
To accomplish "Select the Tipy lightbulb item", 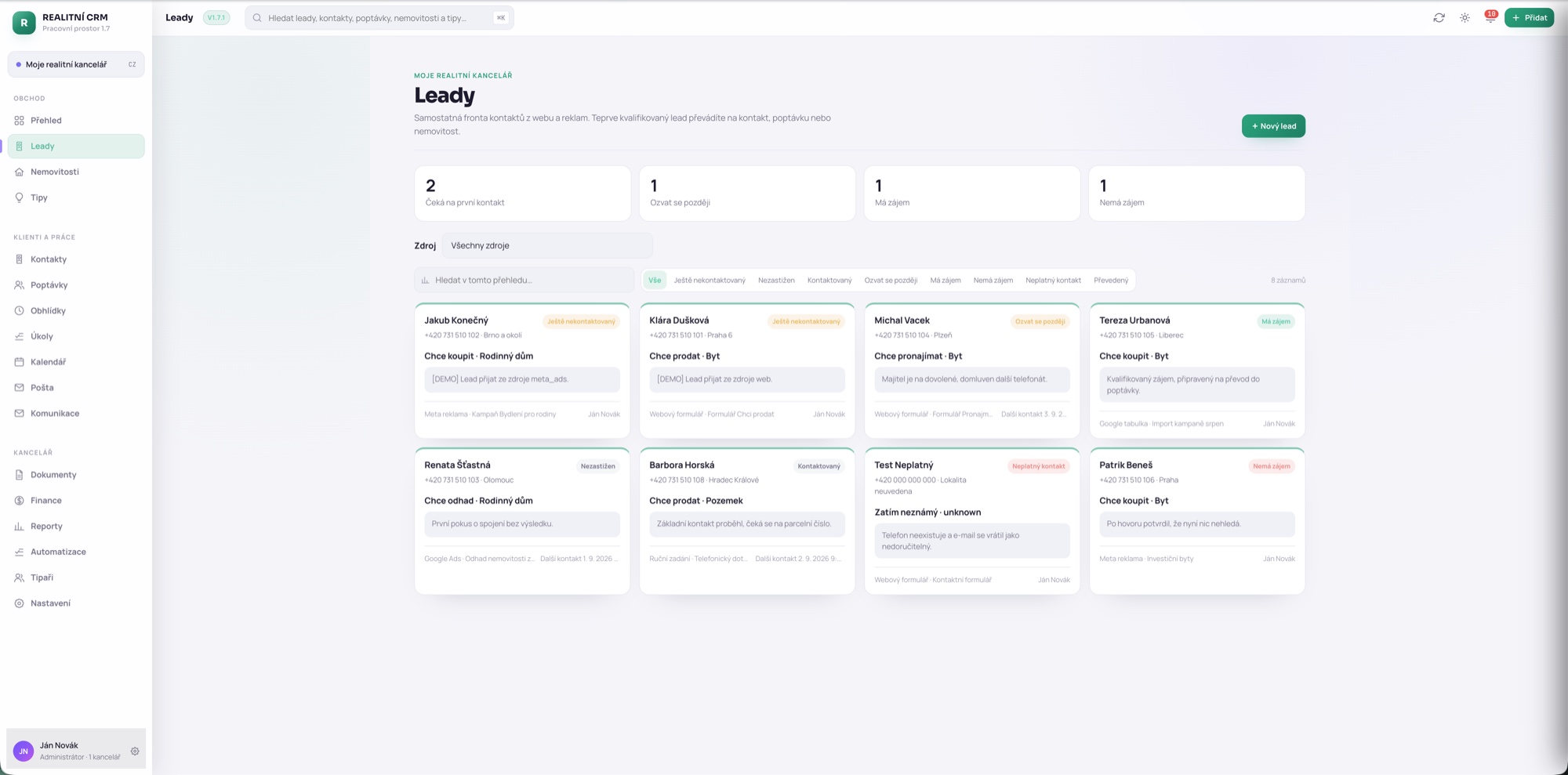I will 76,197.
